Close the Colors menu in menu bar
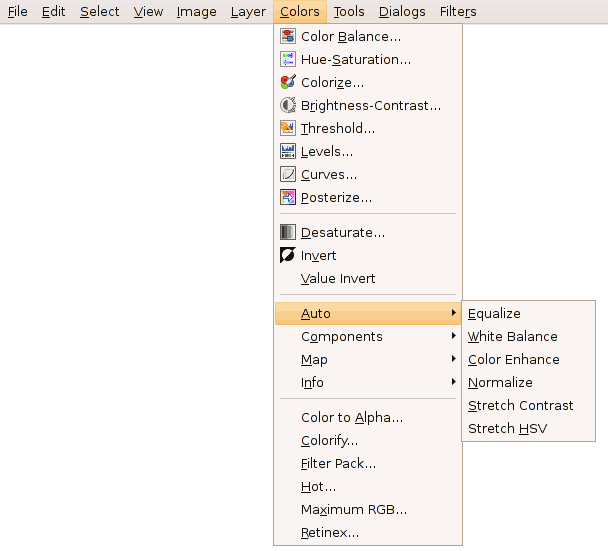This screenshot has height=551, width=608. pyautogui.click(x=300, y=12)
